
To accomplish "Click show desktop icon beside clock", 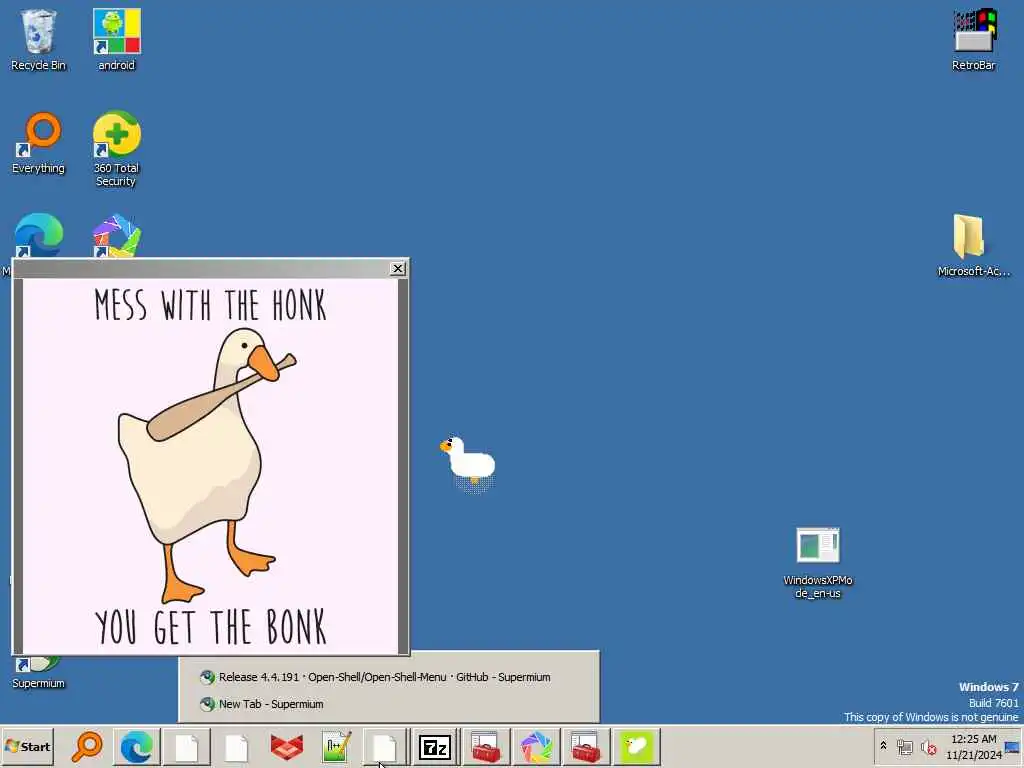I will pyautogui.click(x=1013, y=747).
